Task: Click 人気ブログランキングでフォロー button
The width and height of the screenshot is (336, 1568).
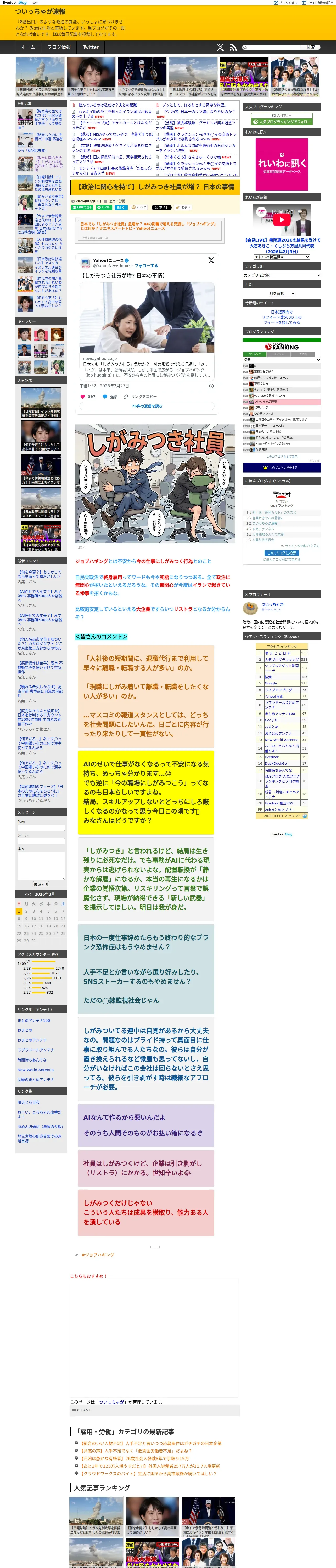Action: [x=282, y=122]
